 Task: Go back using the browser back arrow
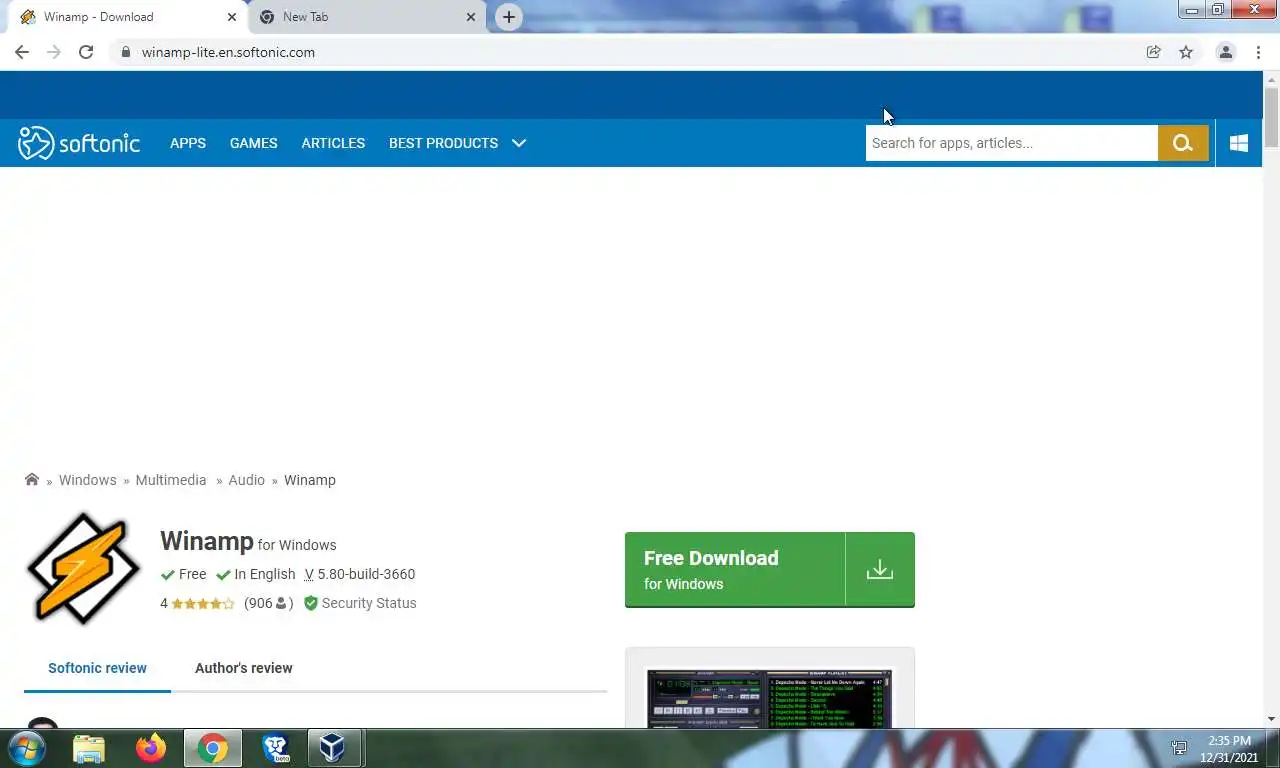click(x=22, y=52)
